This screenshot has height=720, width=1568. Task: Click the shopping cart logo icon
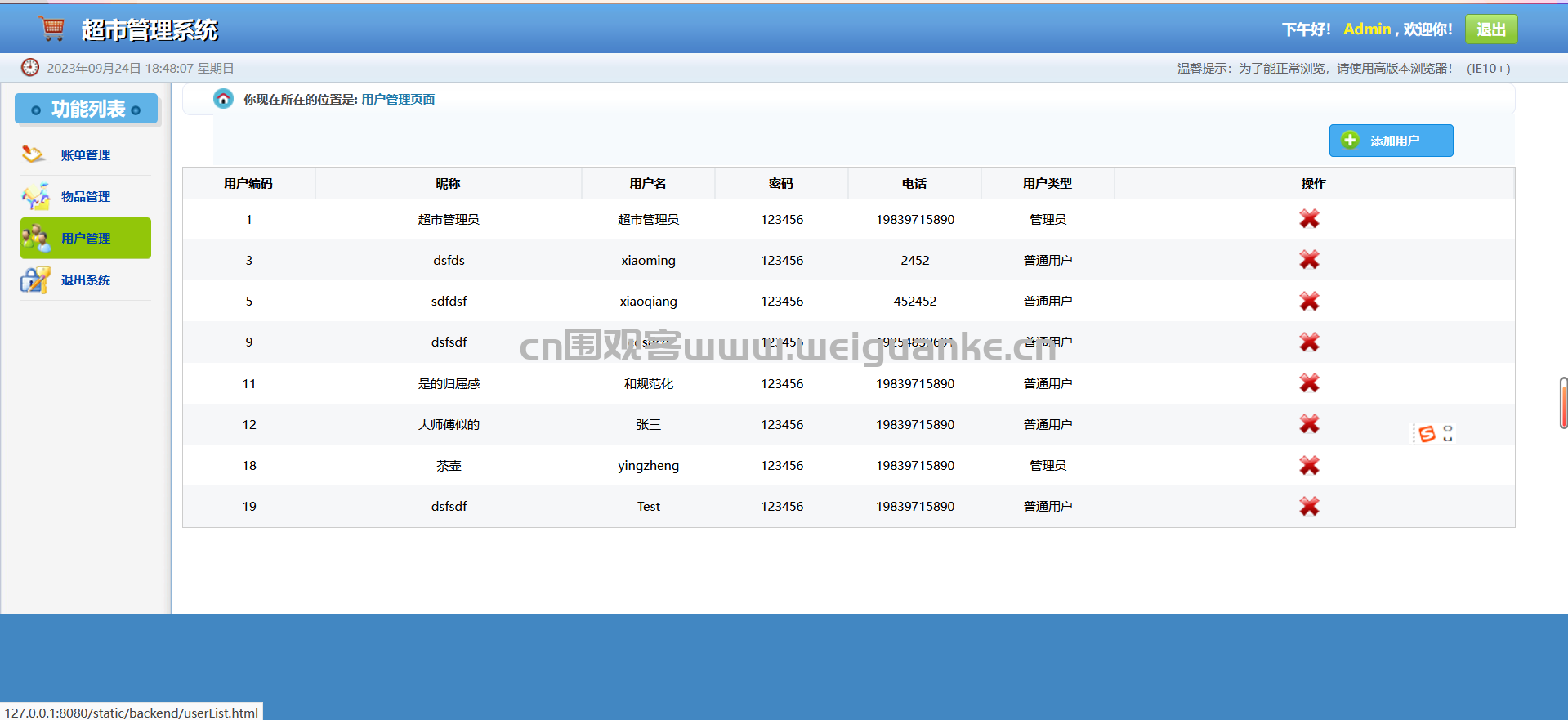pos(52,29)
